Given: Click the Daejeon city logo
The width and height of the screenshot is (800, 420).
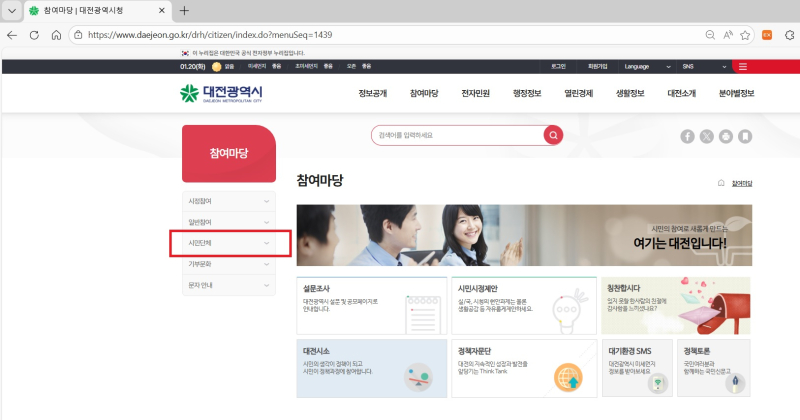Looking at the screenshot, I should coord(221,94).
